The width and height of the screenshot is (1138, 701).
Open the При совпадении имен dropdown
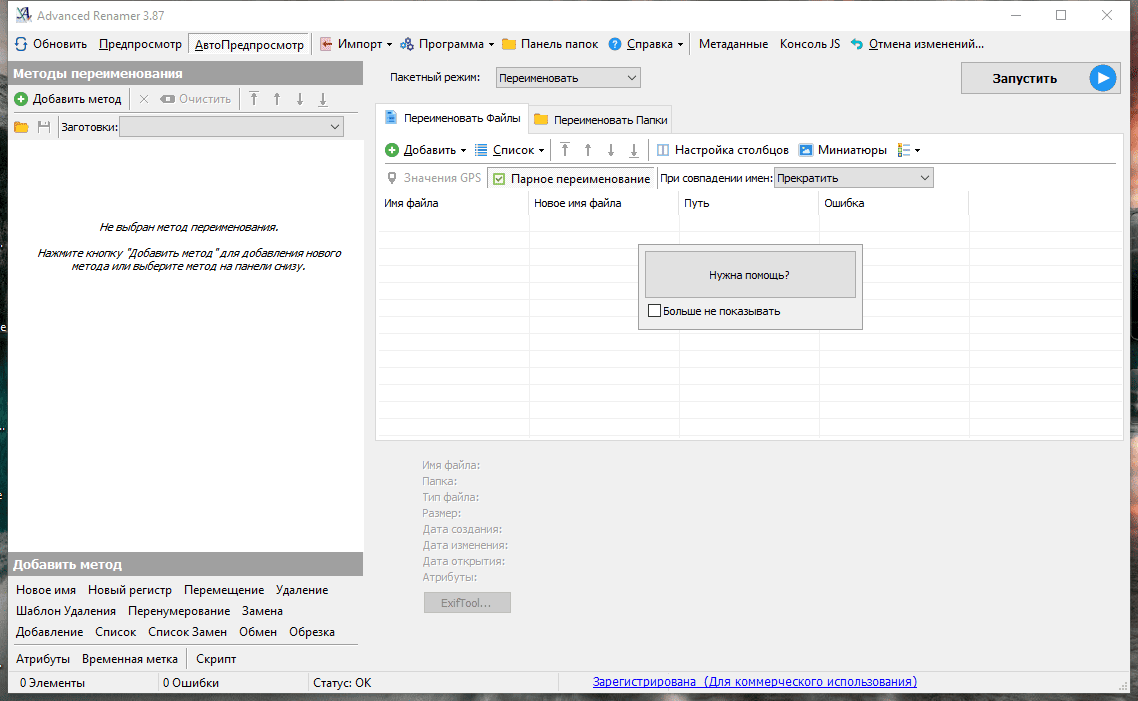pos(853,178)
